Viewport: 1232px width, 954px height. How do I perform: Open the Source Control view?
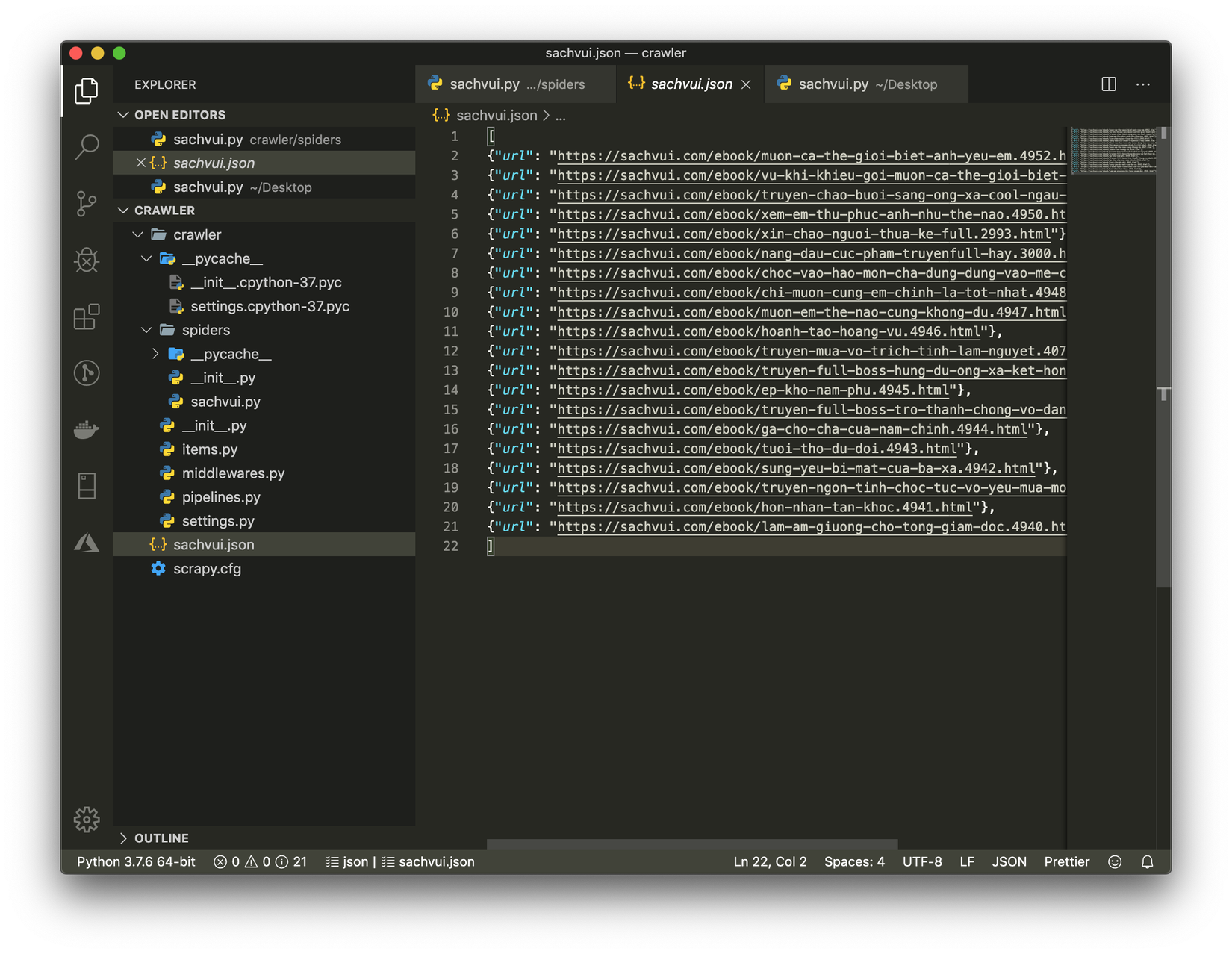[x=87, y=203]
